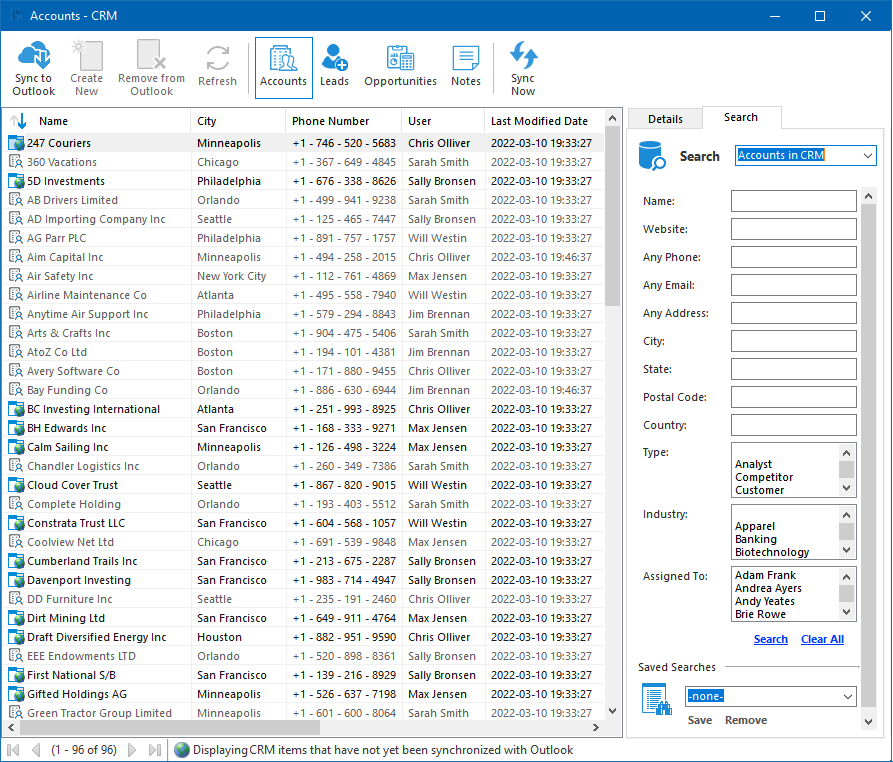Select the Search tab

(741, 117)
